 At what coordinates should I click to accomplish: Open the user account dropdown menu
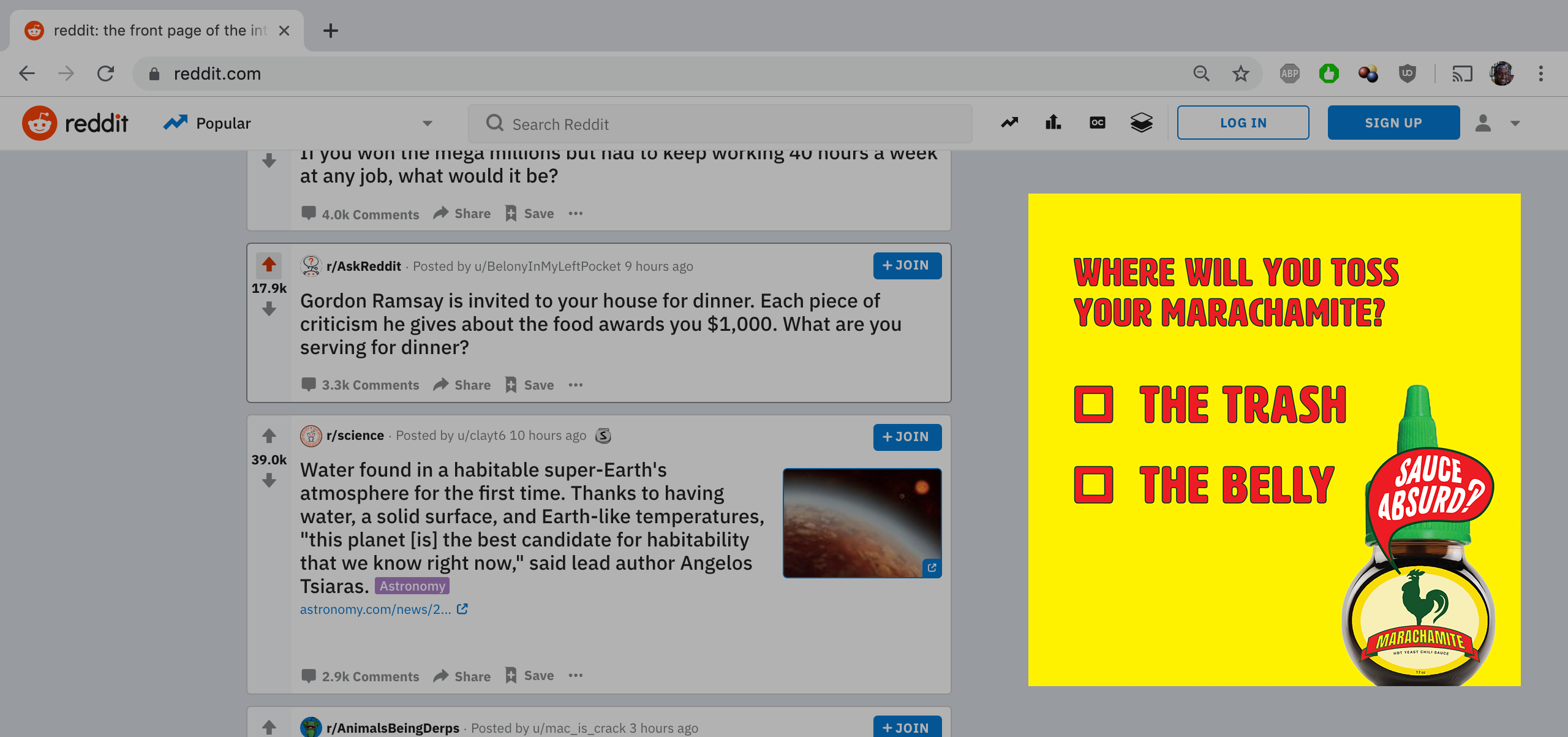(x=1498, y=123)
